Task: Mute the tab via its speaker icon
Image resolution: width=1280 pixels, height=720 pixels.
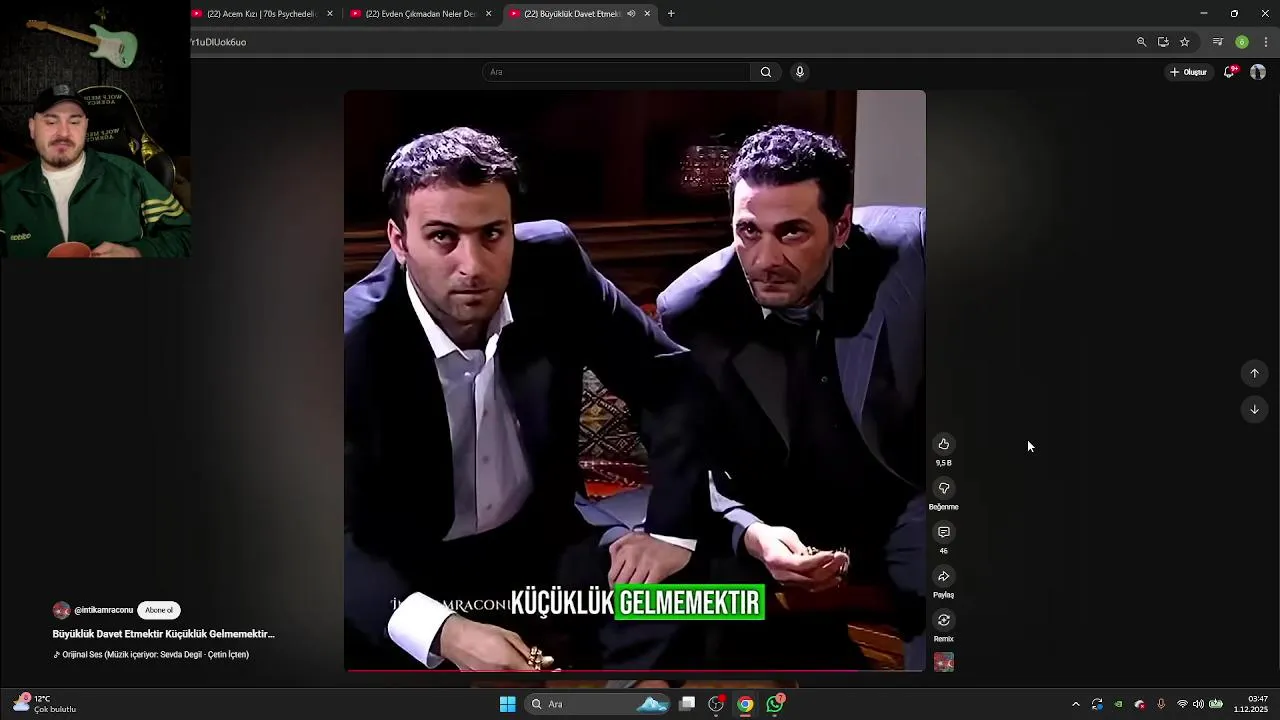Action: click(x=631, y=14)
